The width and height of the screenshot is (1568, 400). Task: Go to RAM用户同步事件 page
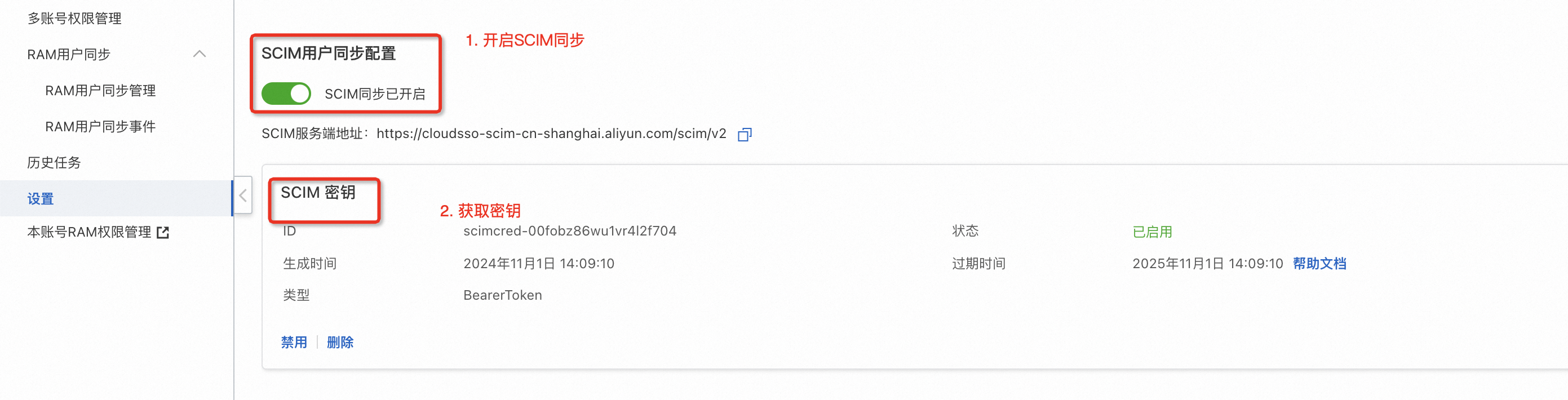click(100, 127)
